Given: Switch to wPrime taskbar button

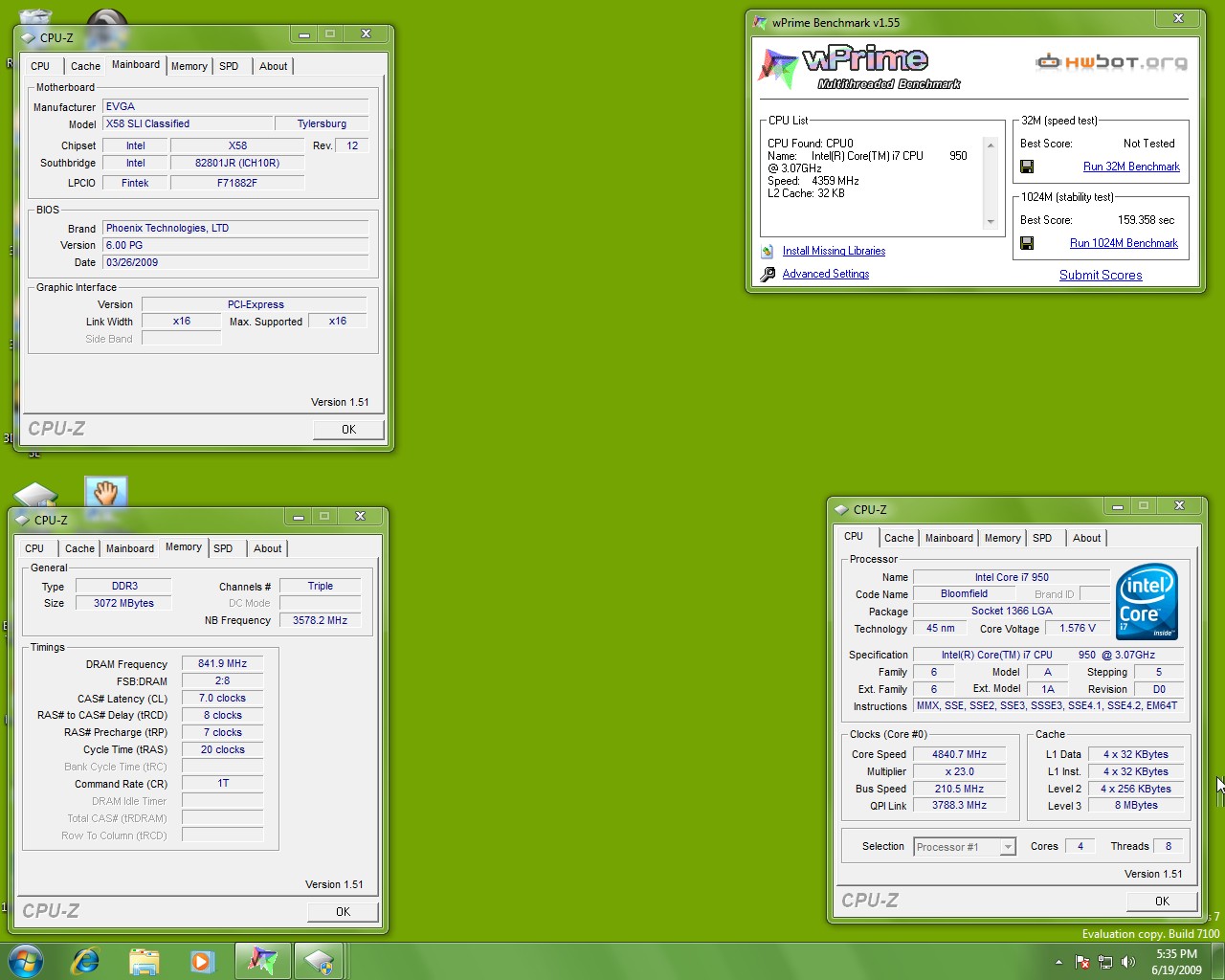Looking at the screenshot, I should 262,961.
